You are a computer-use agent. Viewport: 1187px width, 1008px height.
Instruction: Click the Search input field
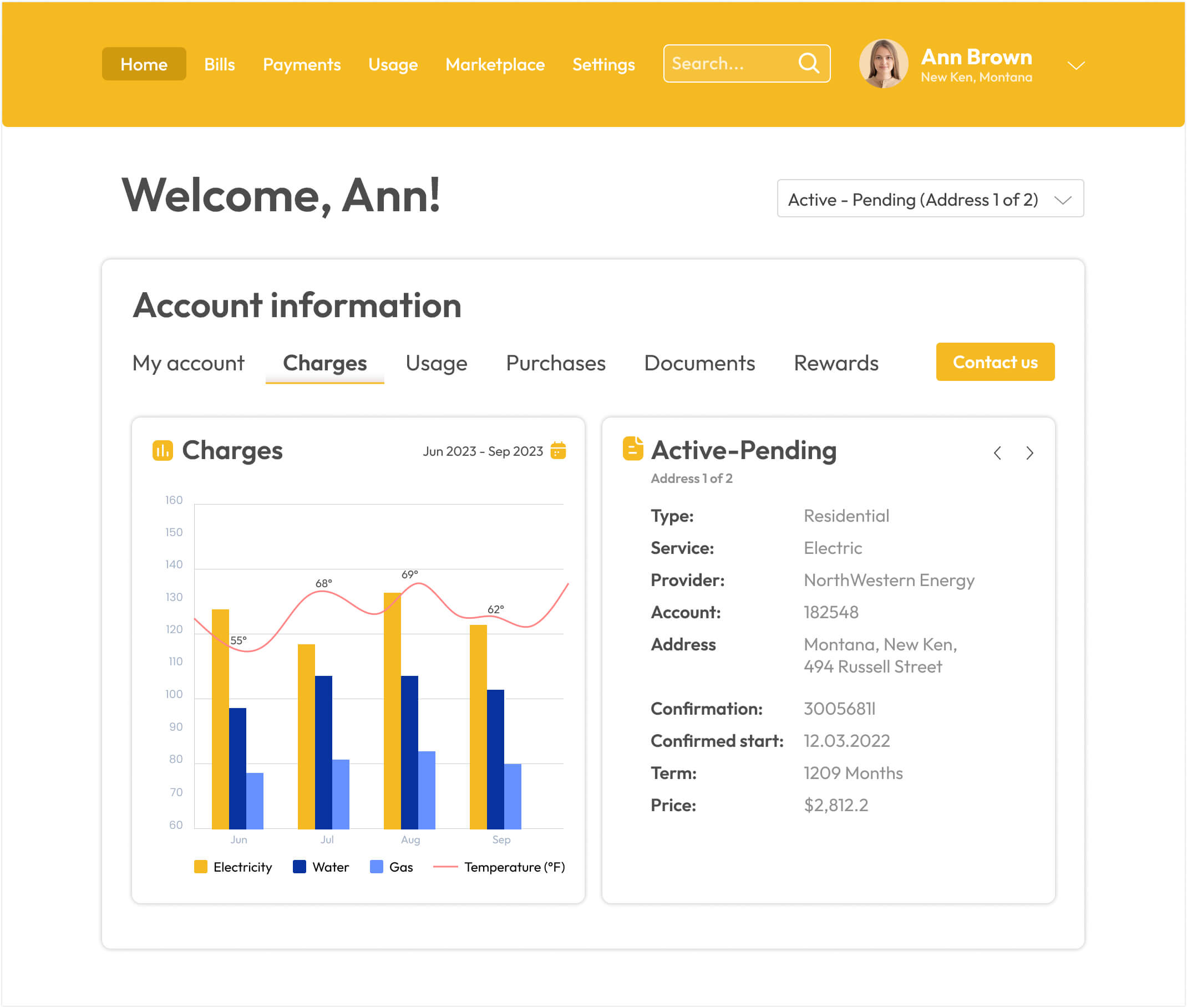(729, 63)
